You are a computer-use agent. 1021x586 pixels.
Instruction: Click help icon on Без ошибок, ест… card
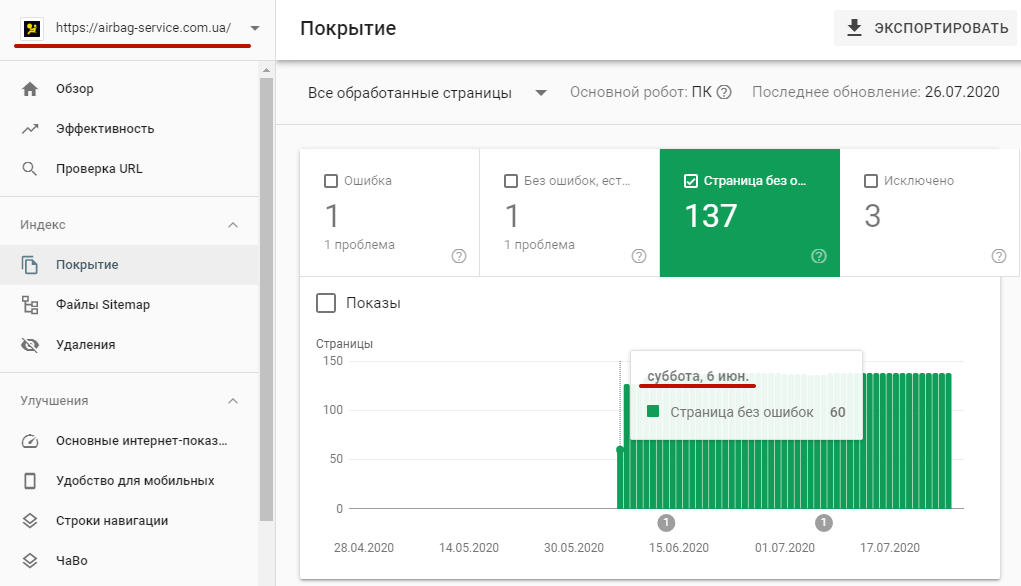coord(639,256)
